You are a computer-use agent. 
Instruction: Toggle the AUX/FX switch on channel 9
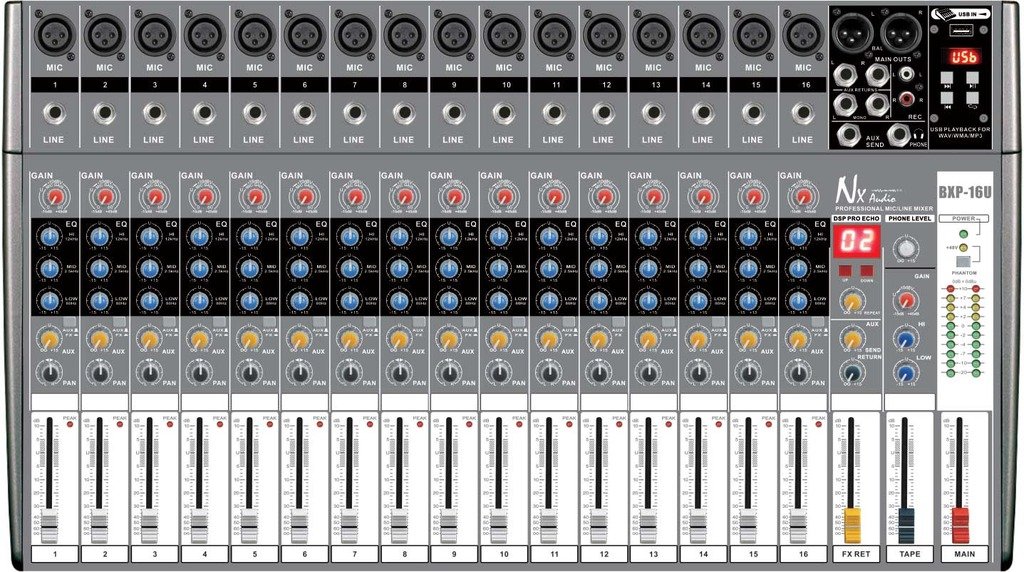click(x=469, y=323)
